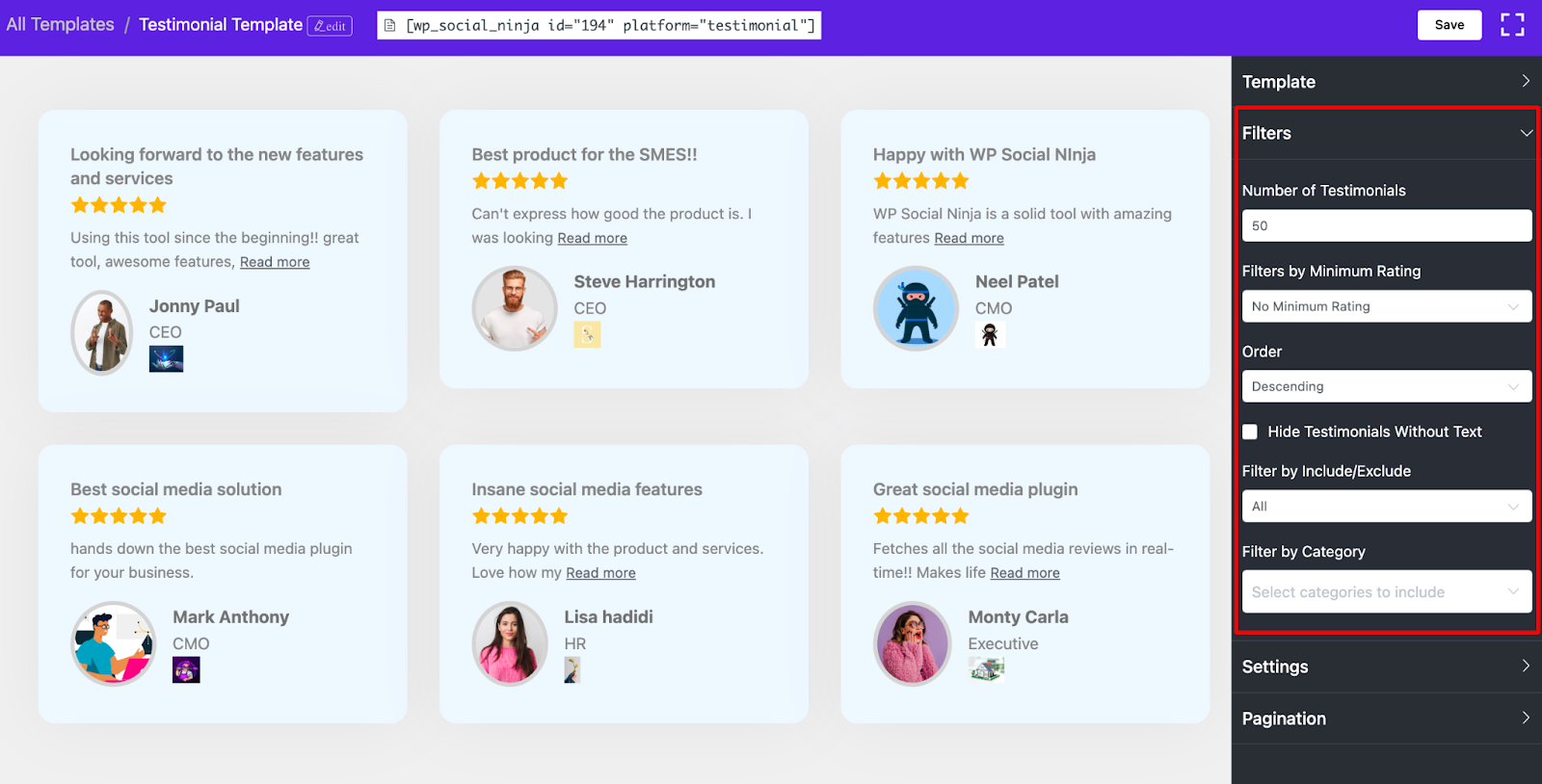This screenshot has height=784, width=1542.
Task: Click heading 'Happy with WP Social NInja'
Action: (984, 154)
